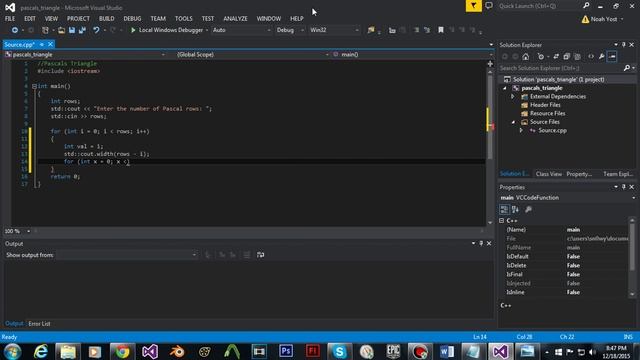Image resolution: width=640 pixels, height=360 pixels.
Task: Collapse the pascals_triangle project node
Action: pyautogui.click(x=505, y=88)
